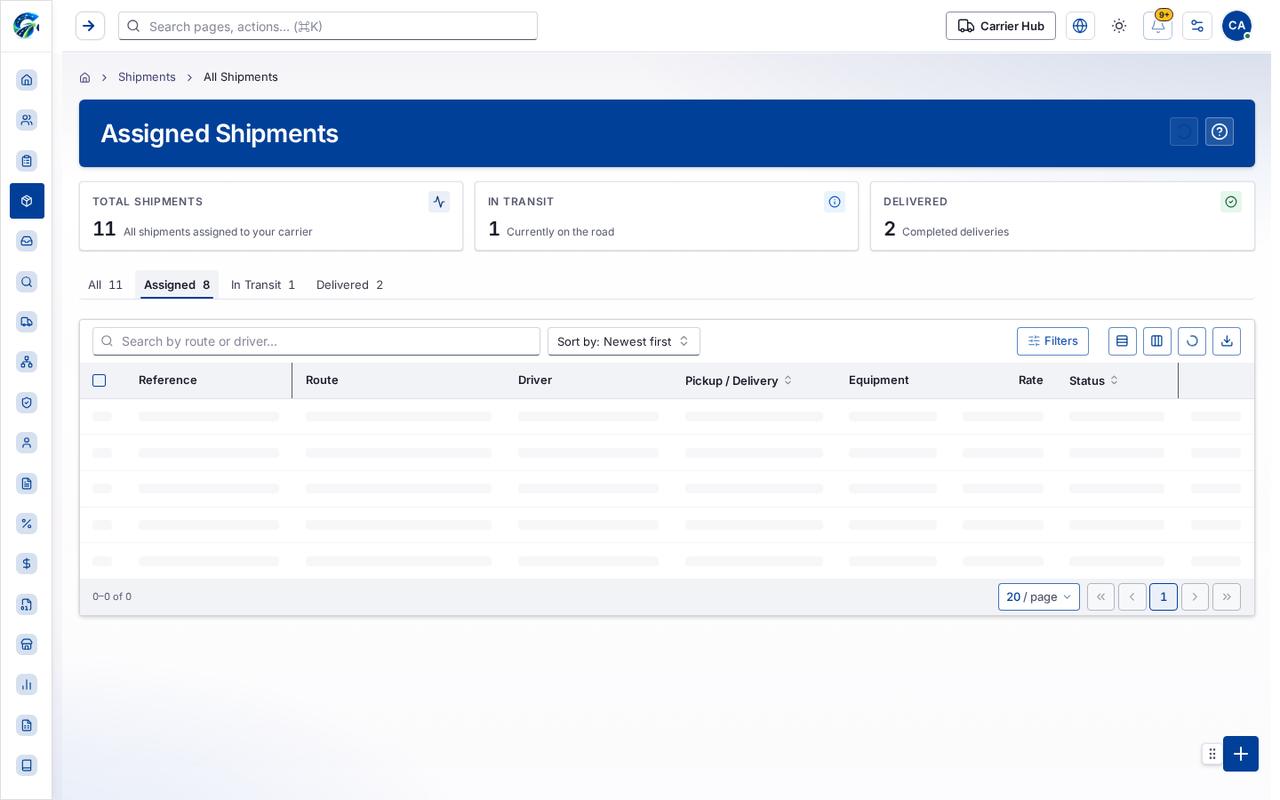This screenshot has height=800, width=1280.
Task: Download the shipments table via export icon
Action: pyautogui.click(x=1226, y=341)
